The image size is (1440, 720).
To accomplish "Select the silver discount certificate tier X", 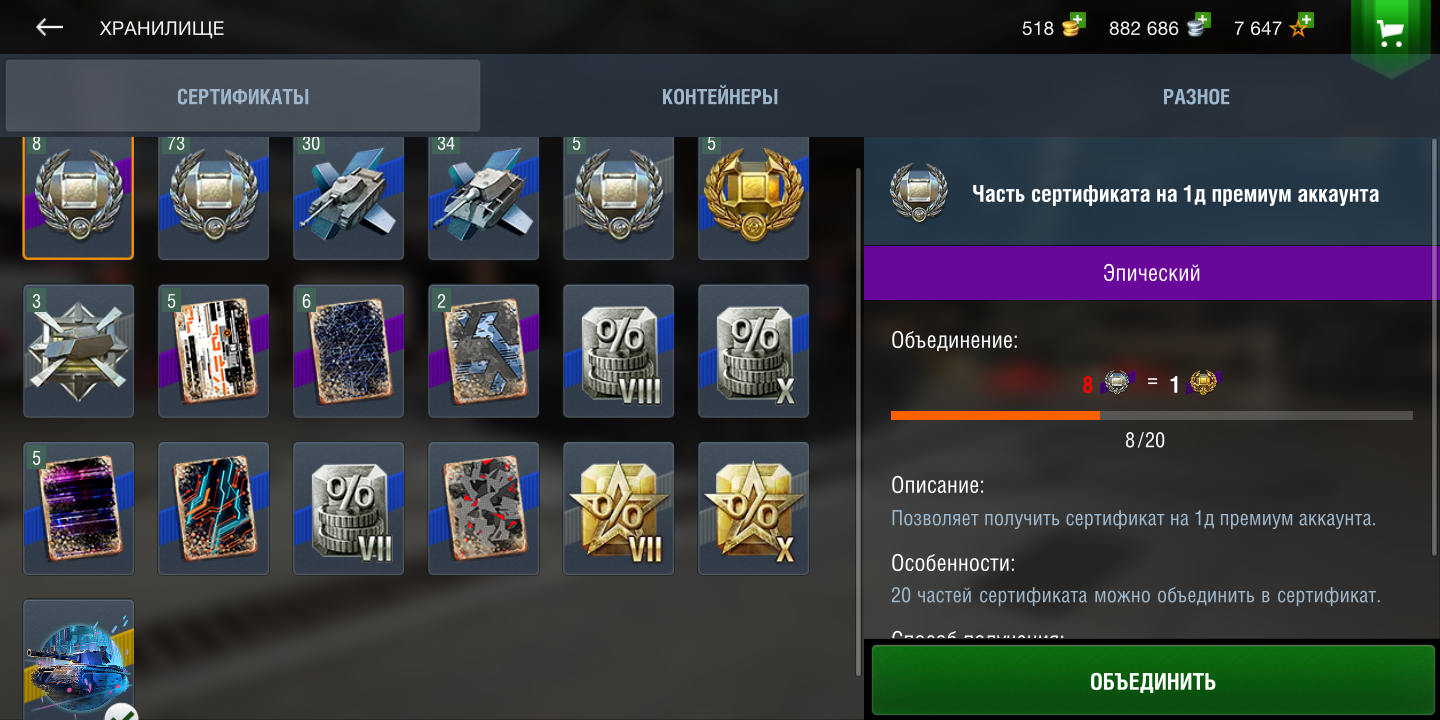I will point(753,350).
